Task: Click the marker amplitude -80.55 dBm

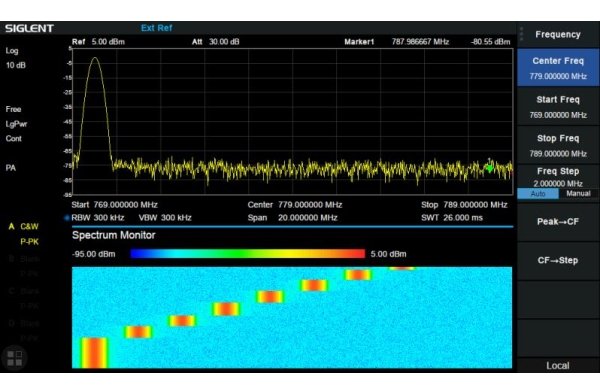Action: pyautogui.click(x=491, y=42)
